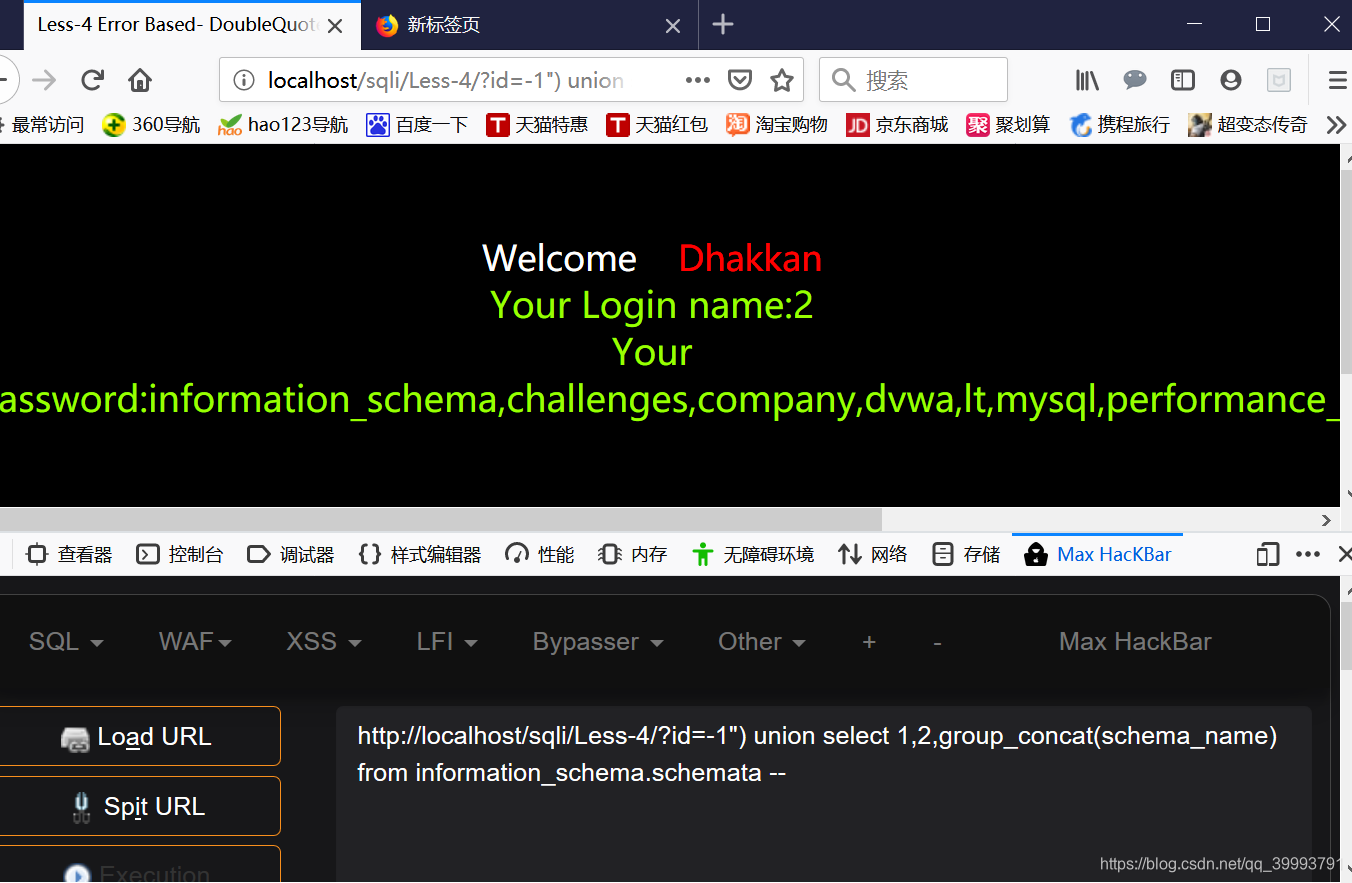Bookmark this page with star
Viewport: 1352px width, 883px height.
click(x=782, y=80)
